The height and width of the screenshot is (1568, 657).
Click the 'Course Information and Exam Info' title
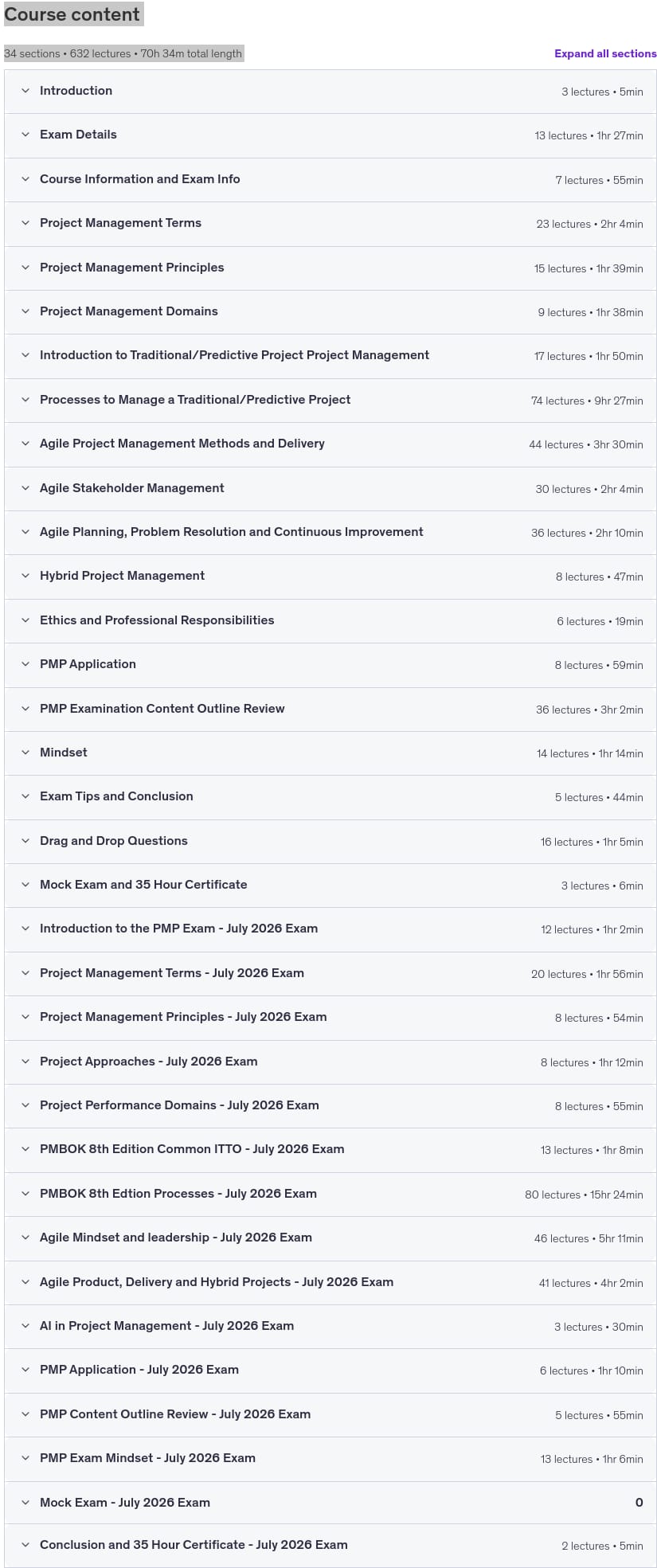point(140,179)
